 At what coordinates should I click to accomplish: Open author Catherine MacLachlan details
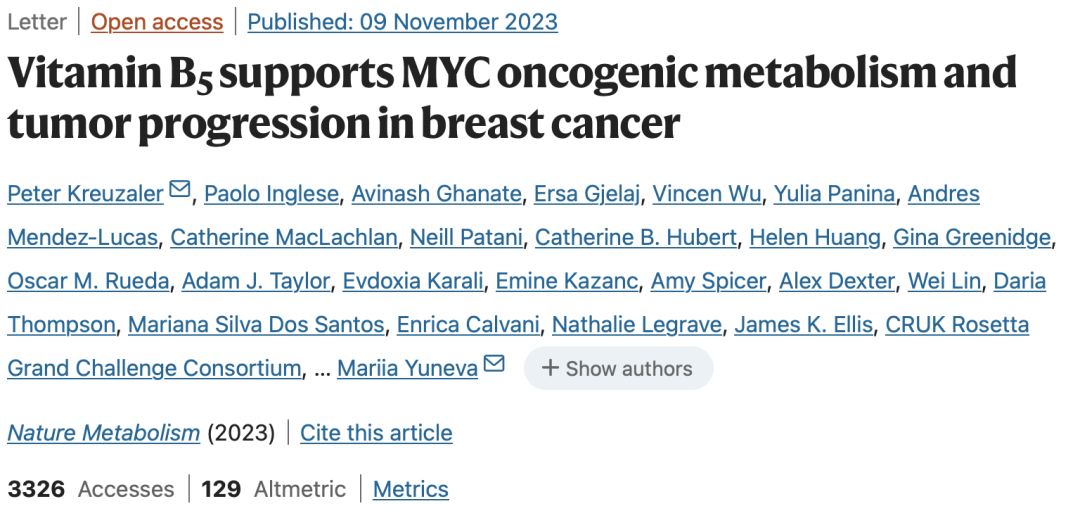point(285,238)
